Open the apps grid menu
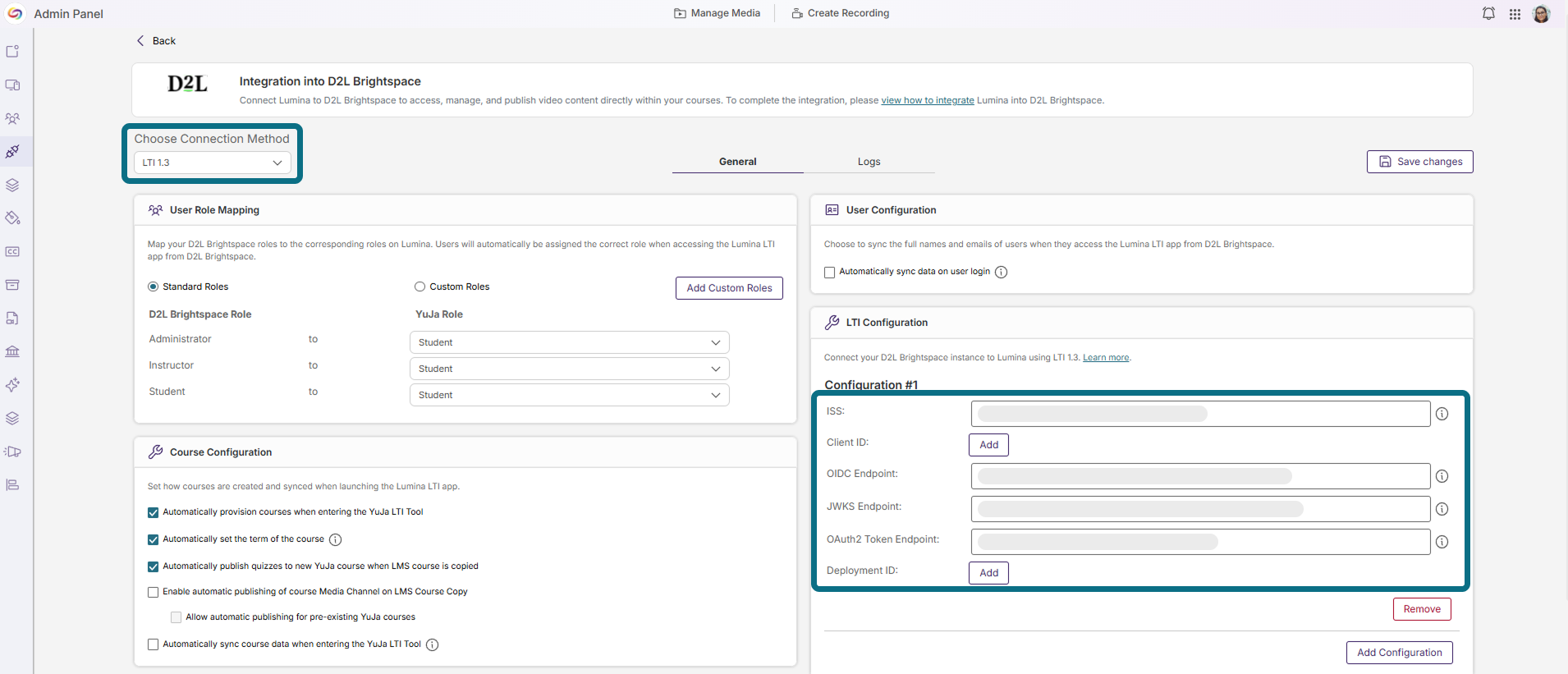The image size is (1568, 674). click(x=1515, y=14)
